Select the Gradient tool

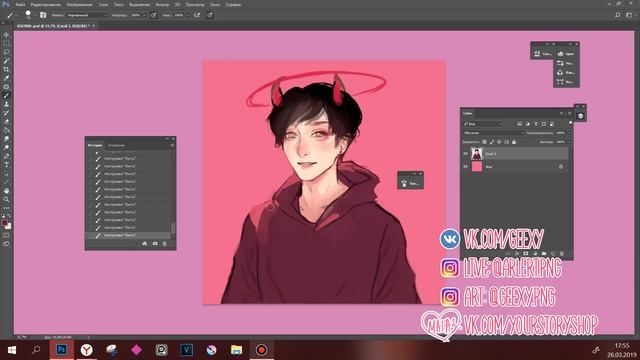tap(6, 130)
